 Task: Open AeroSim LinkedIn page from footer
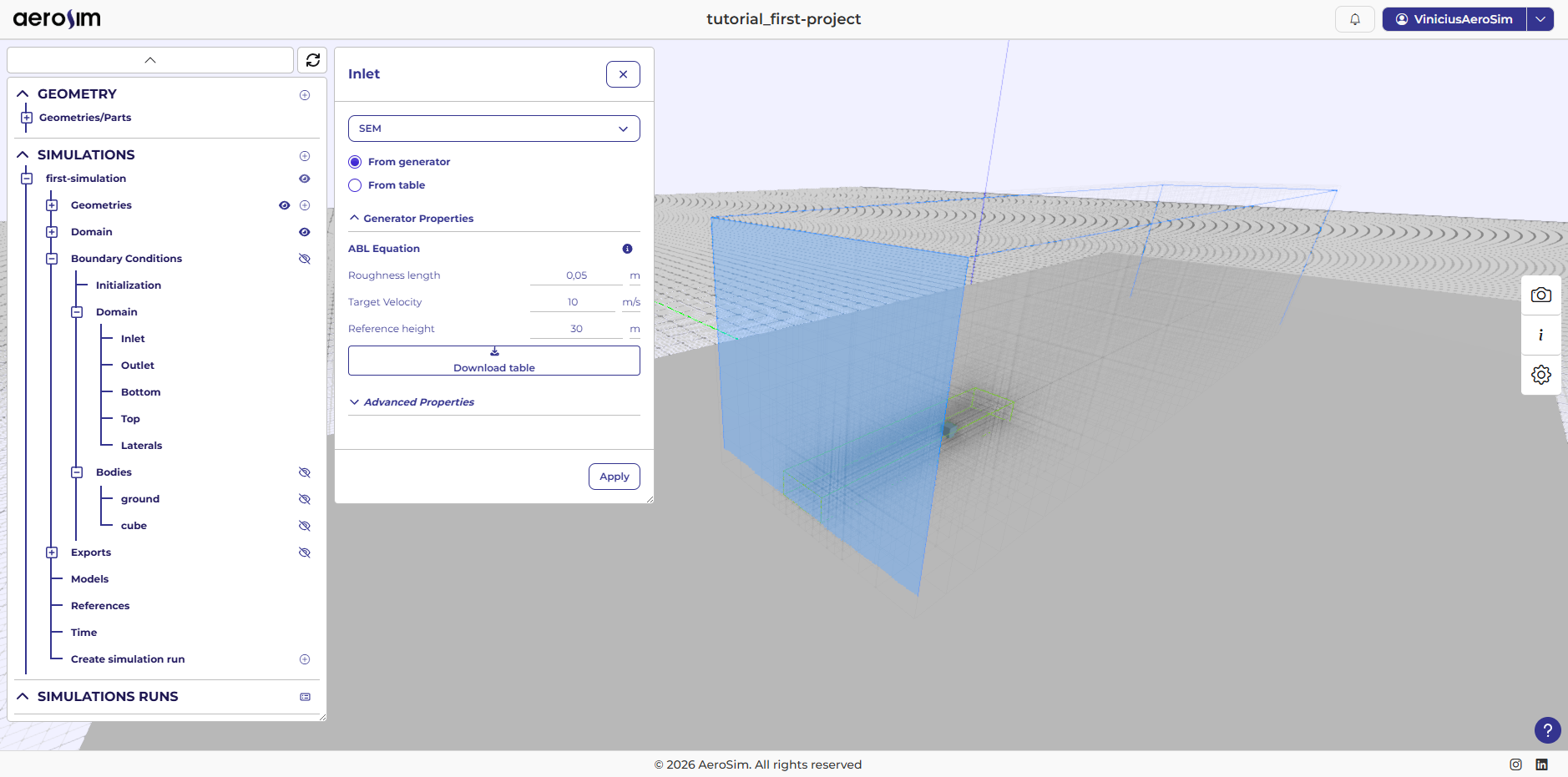point(1542,764)
